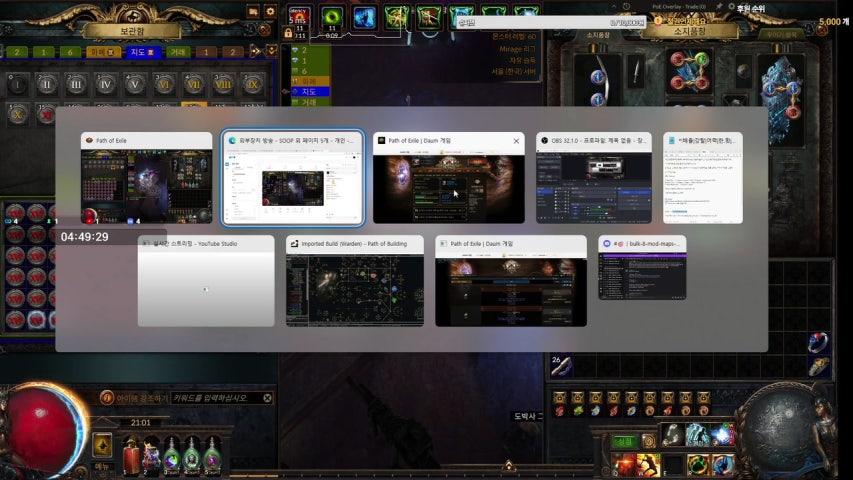Image resolution: width=853 pixels, height=480 pixels.
Task: Open the orange 화폐 stash tab
Action: click(103, 52)
